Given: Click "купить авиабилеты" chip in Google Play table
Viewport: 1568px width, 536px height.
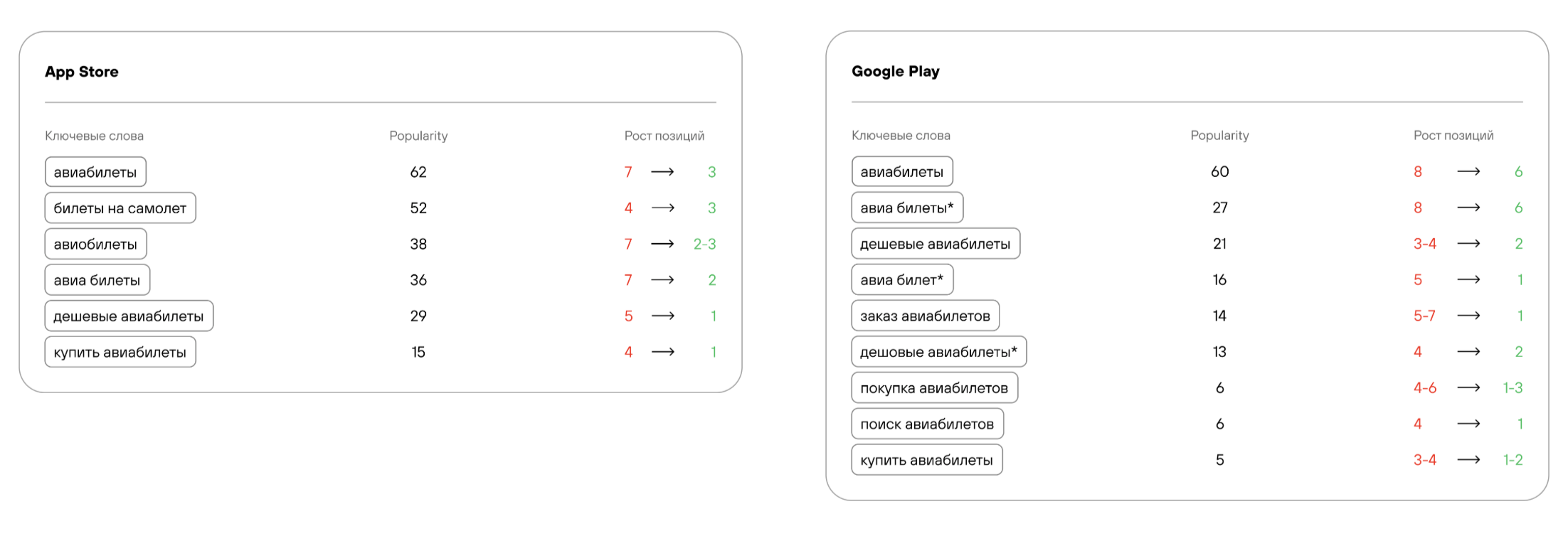Looking at the screenshot, I should [x=926, y=460].
